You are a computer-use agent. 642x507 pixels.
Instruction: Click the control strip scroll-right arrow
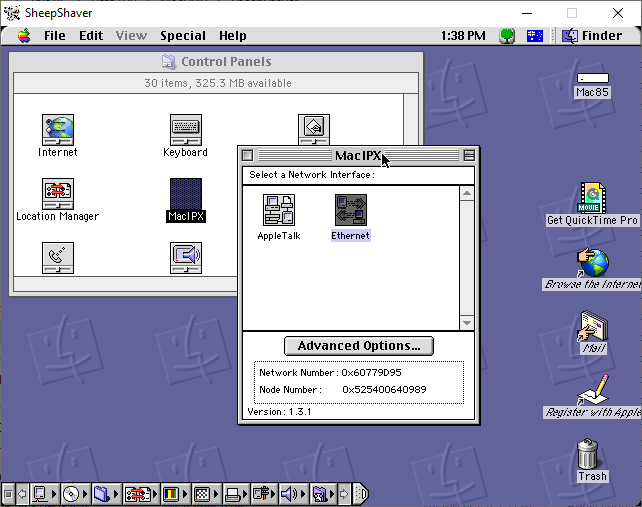tap(344, 494)
